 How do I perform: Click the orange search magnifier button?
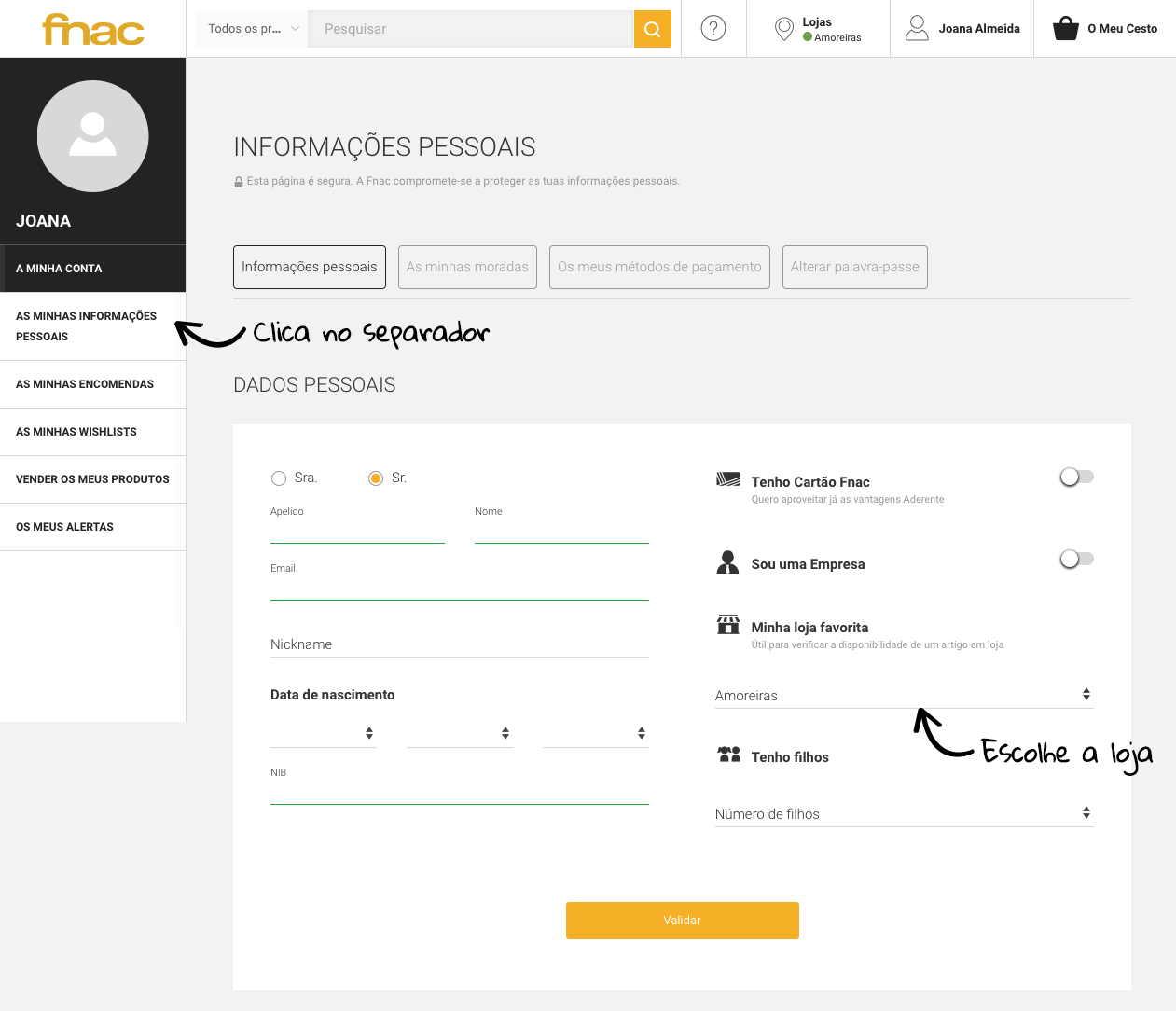653,29
